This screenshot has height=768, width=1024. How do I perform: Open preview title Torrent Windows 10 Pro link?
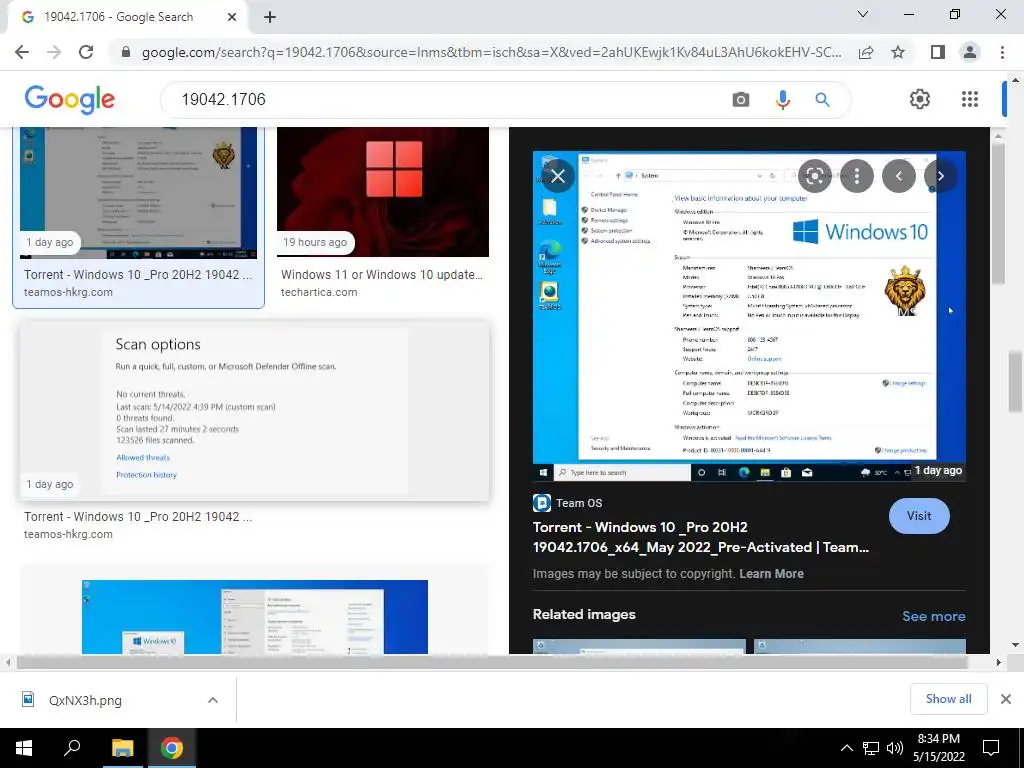tap(701, 537)
